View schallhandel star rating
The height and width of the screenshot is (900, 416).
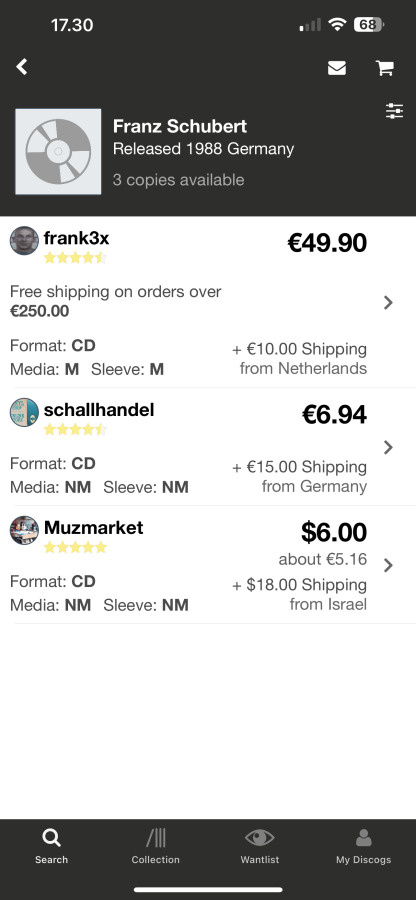(75, 429)
